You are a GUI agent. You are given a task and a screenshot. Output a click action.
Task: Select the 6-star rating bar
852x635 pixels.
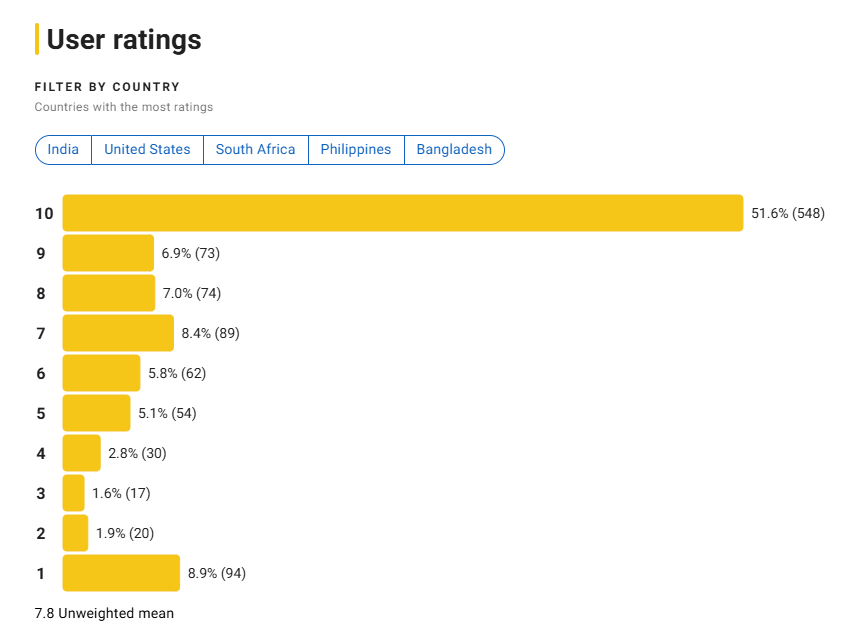(x=101, y=373)
